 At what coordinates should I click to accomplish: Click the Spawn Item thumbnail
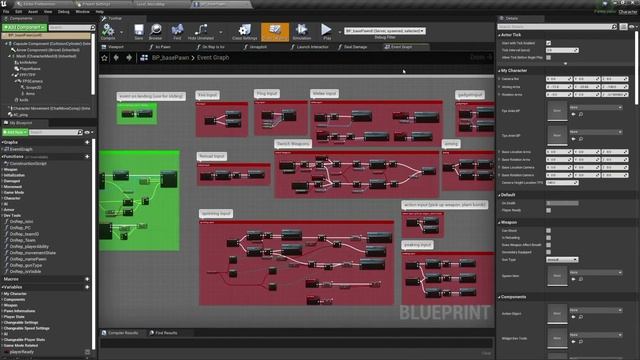coord(557,276)
